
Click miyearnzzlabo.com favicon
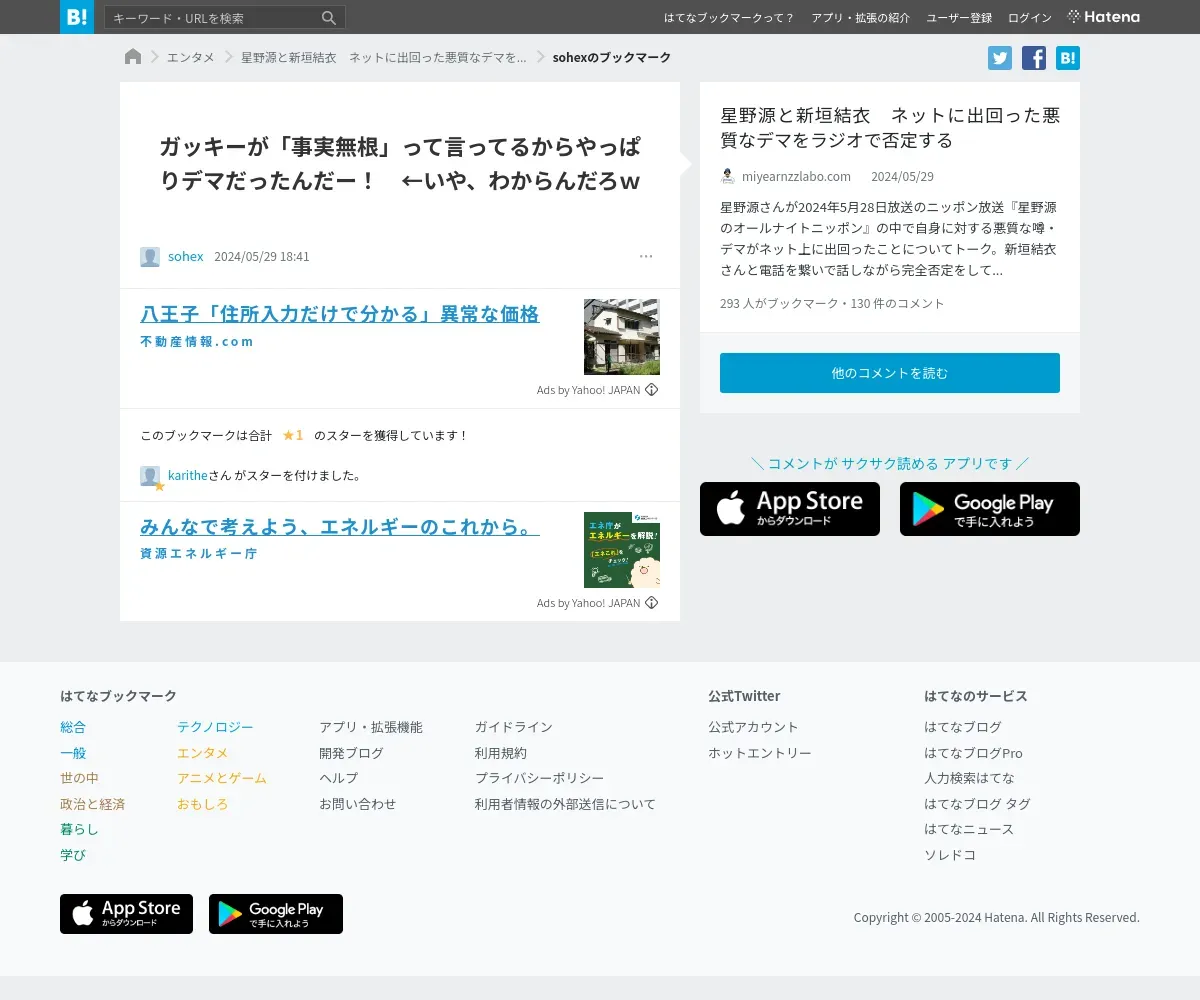[x=728, y=177]
